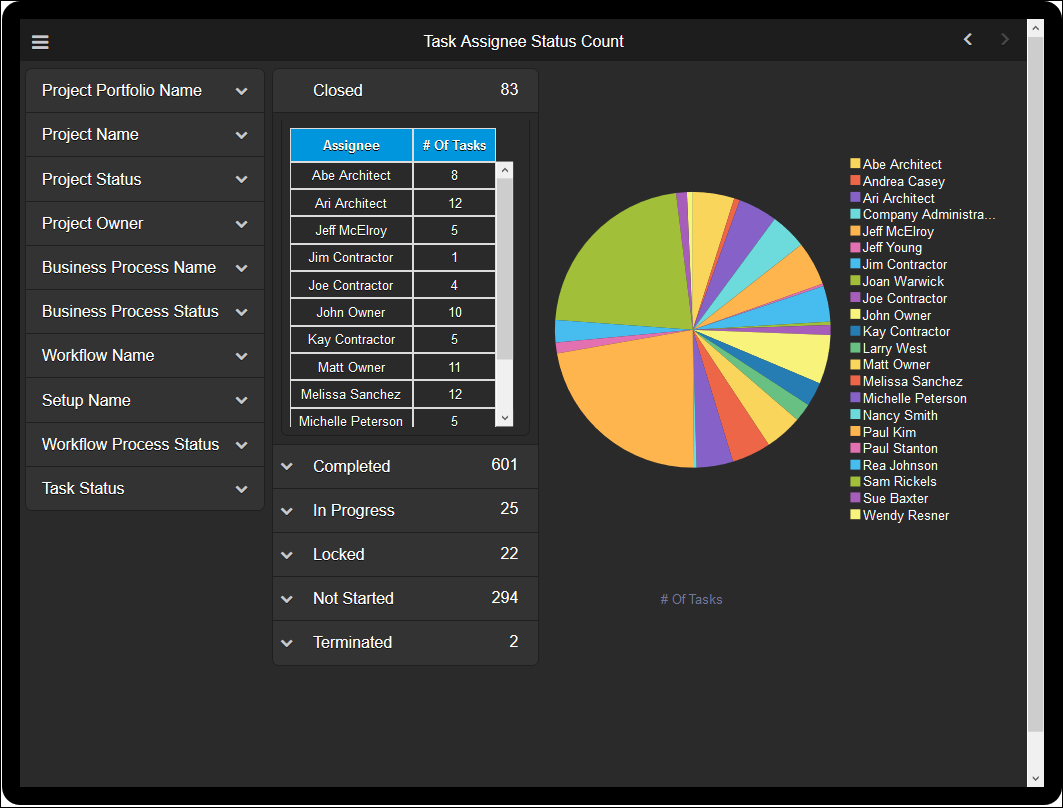1063x808 pixels.
Task: Click Paul Stanton legend entry
Action: pyautogui.click(x=894, y=449)
